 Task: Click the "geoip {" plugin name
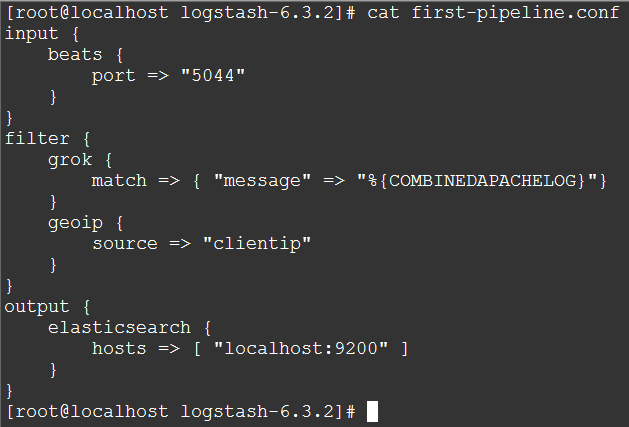point(75,222)
